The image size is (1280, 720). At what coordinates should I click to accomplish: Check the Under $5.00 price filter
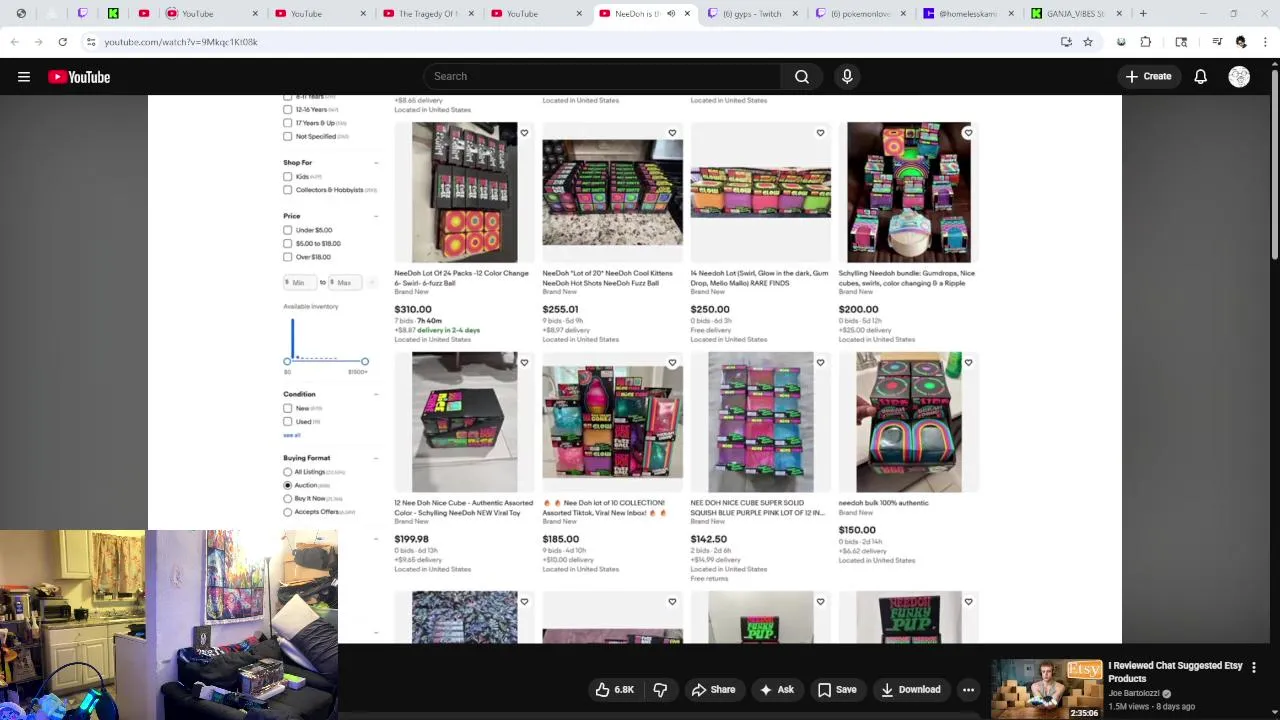click(288, 230)
